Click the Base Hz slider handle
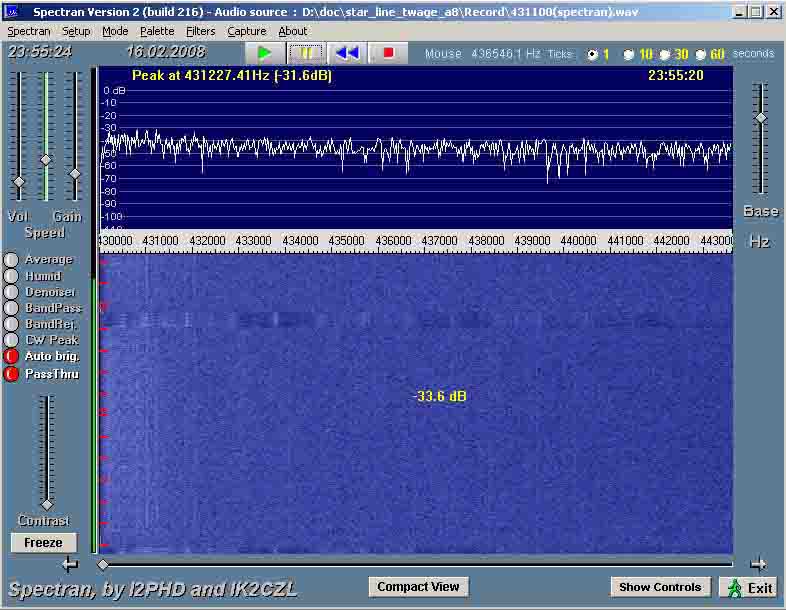 [x=761, y=118]
